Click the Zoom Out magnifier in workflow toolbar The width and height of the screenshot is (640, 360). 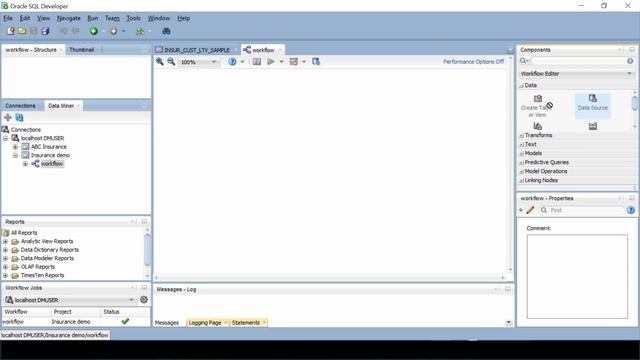coord(171,62)
